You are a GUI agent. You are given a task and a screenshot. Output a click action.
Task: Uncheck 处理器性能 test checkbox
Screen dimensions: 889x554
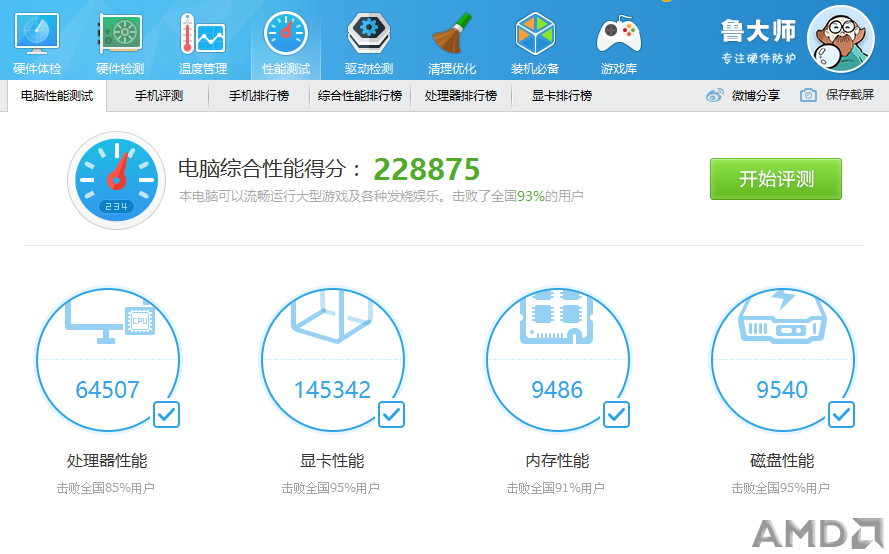(x=166, y=415)
